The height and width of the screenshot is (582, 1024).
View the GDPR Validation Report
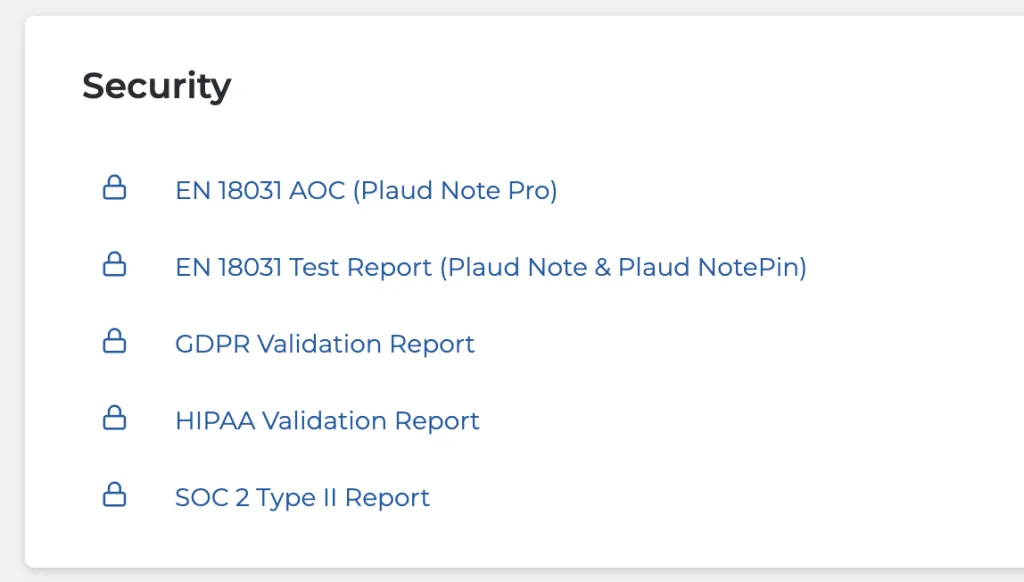pyautogui.click(x=324, y=344)
